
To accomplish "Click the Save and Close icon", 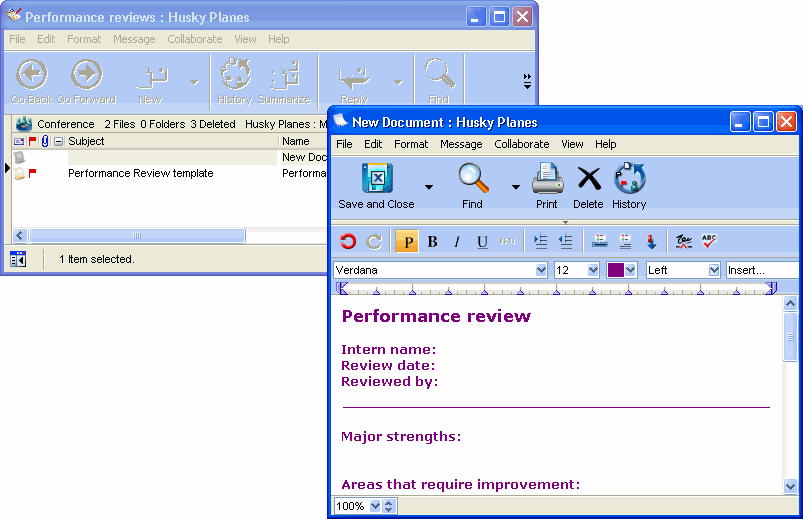I will (x=377, y=180).
